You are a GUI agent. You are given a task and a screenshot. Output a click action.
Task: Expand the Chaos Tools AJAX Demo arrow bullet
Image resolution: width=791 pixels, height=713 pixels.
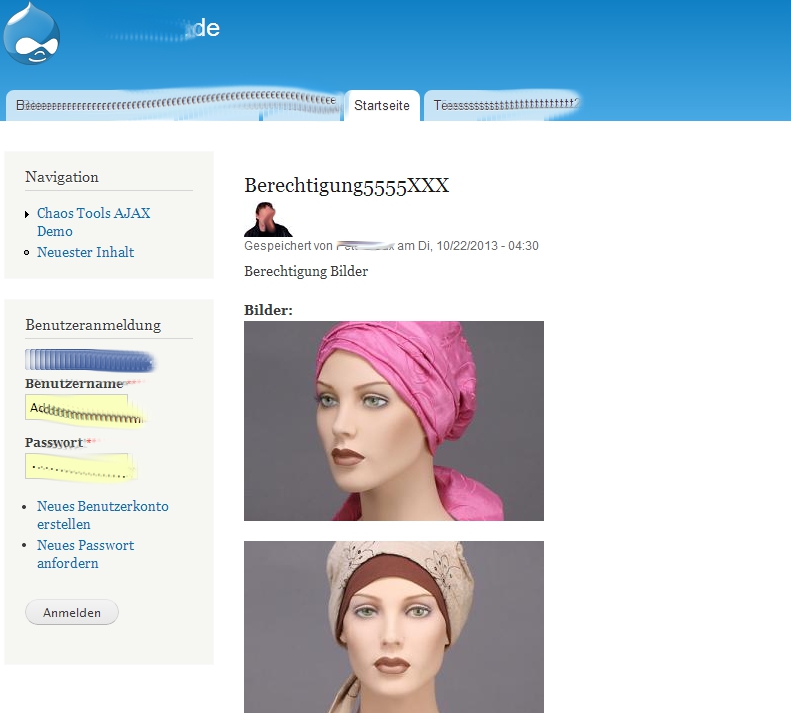27,214
